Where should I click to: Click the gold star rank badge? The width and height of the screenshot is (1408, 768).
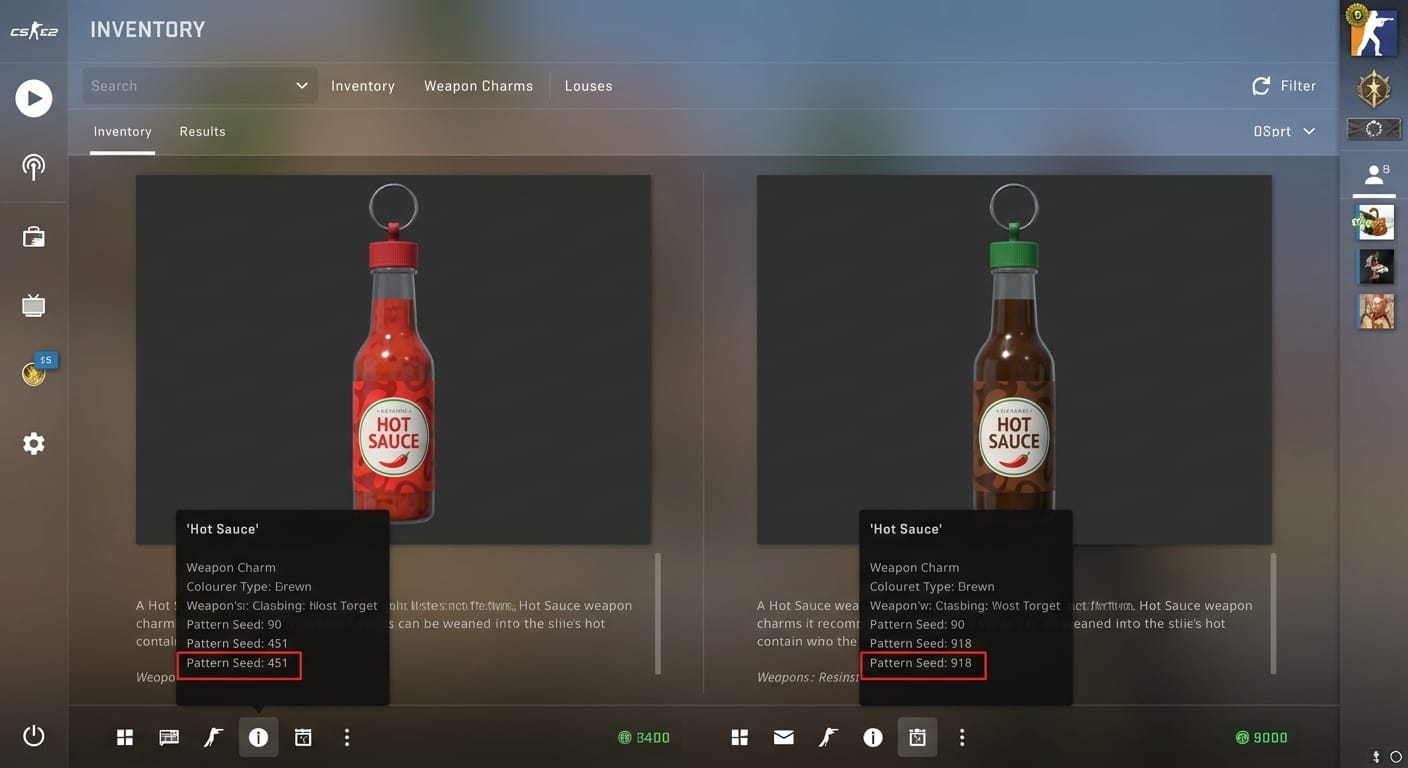[x=1374, y=90]
